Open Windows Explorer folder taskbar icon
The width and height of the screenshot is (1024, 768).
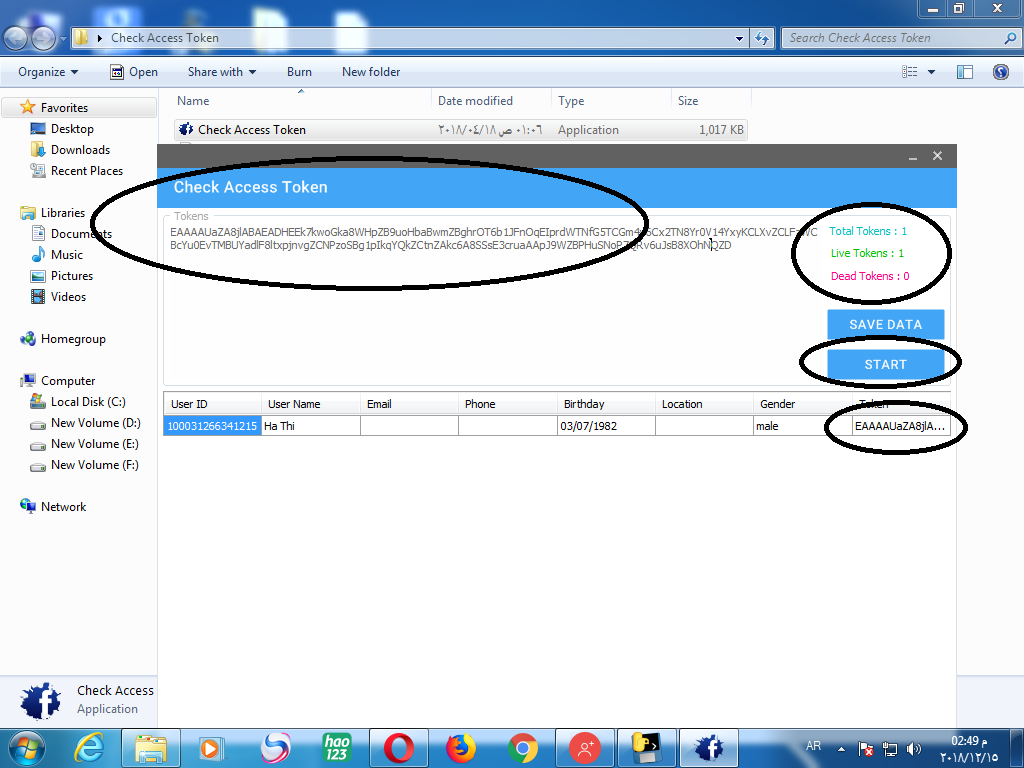[150, 748]
